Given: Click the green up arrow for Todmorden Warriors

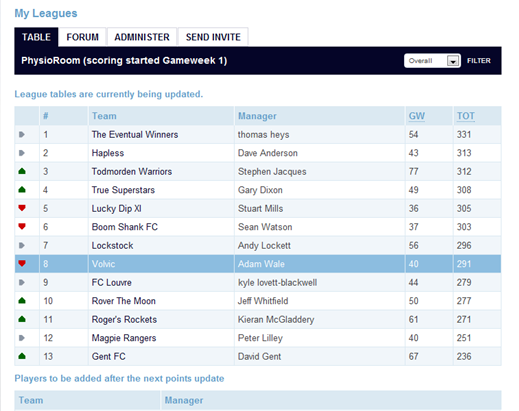Looking at the screenshot, I should pyautogui.click(x=22, y=171).
